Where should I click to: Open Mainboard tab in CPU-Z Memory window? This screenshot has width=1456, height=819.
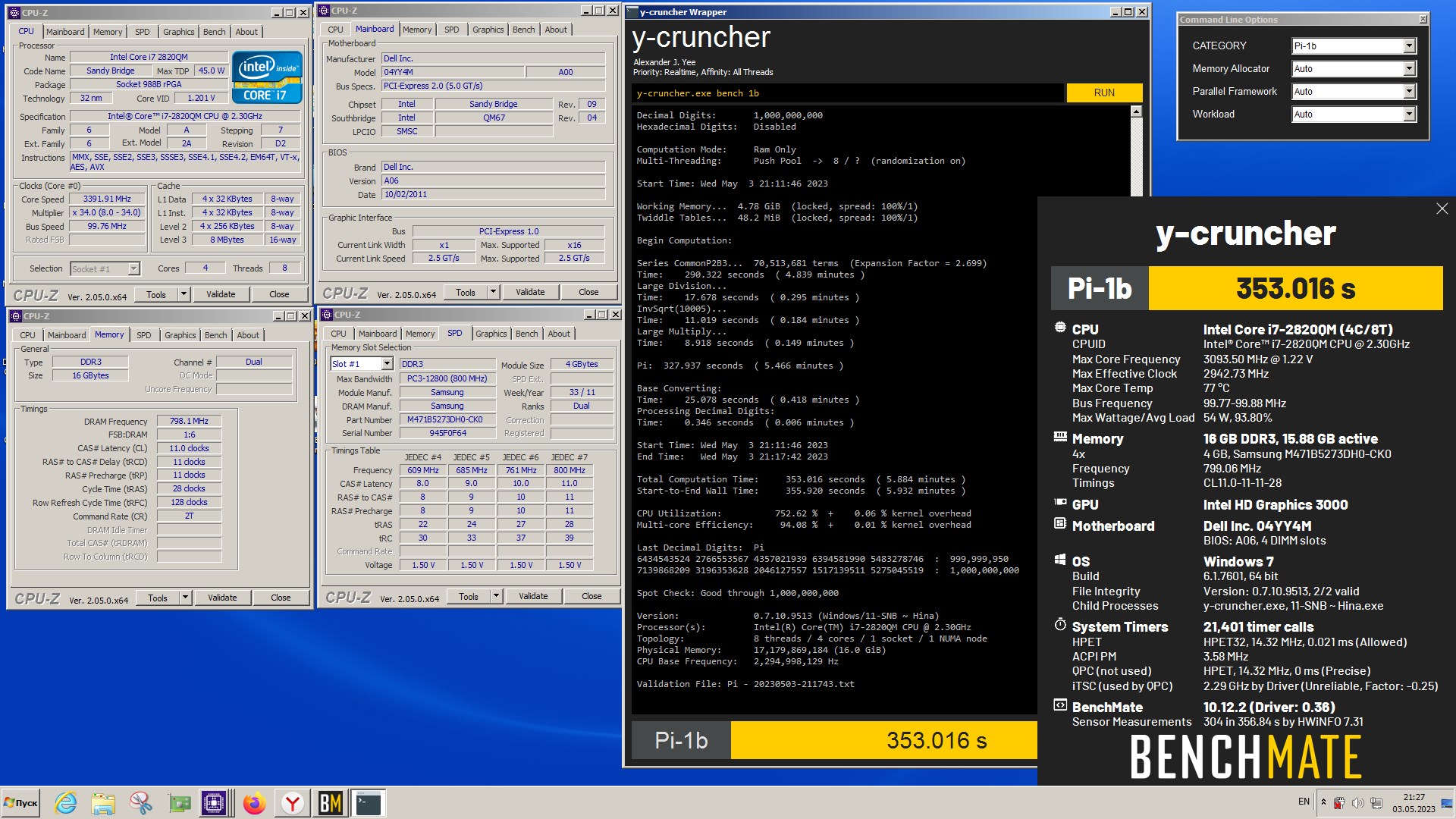pyautogui.click(x=67, y=335)
